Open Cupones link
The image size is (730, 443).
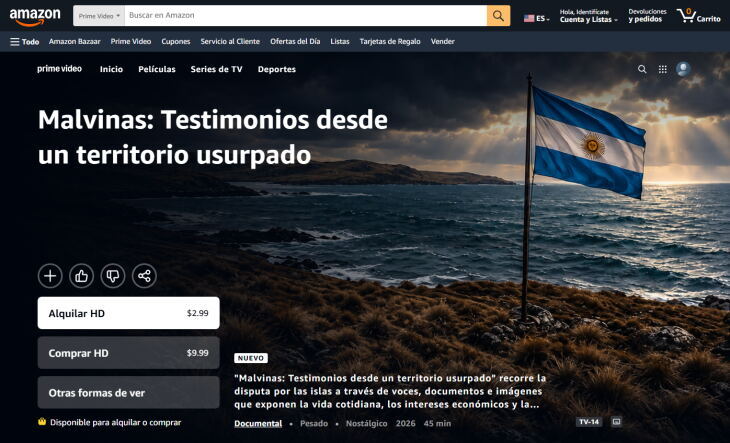pos(176,41)
